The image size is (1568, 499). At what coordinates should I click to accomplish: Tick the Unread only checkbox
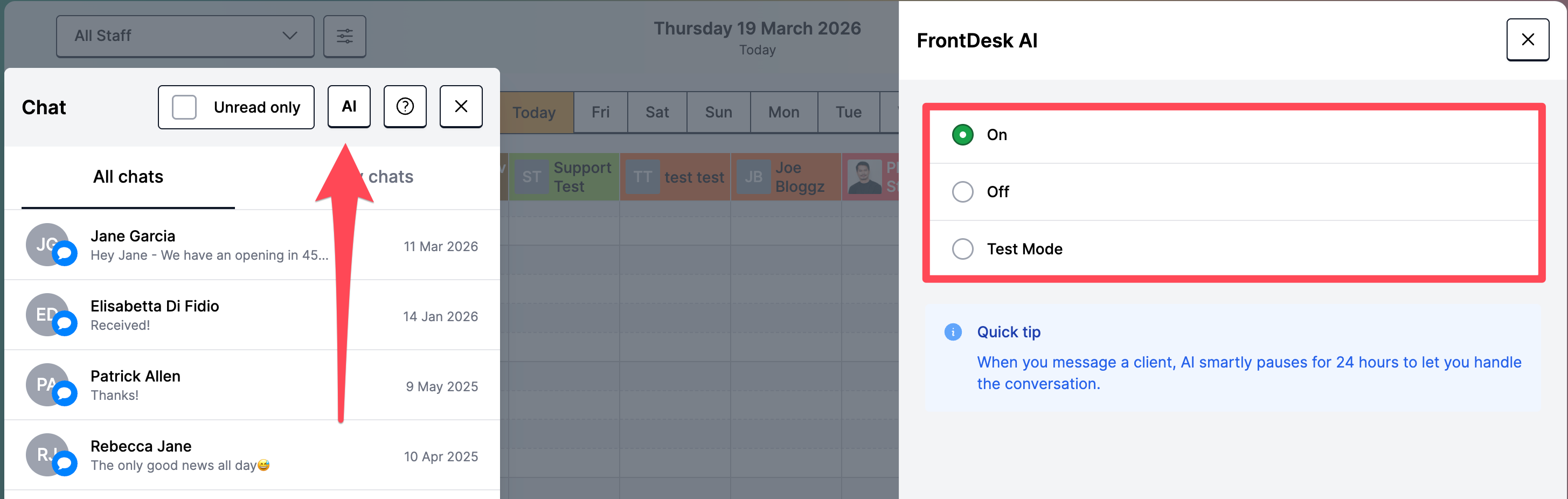184,107
